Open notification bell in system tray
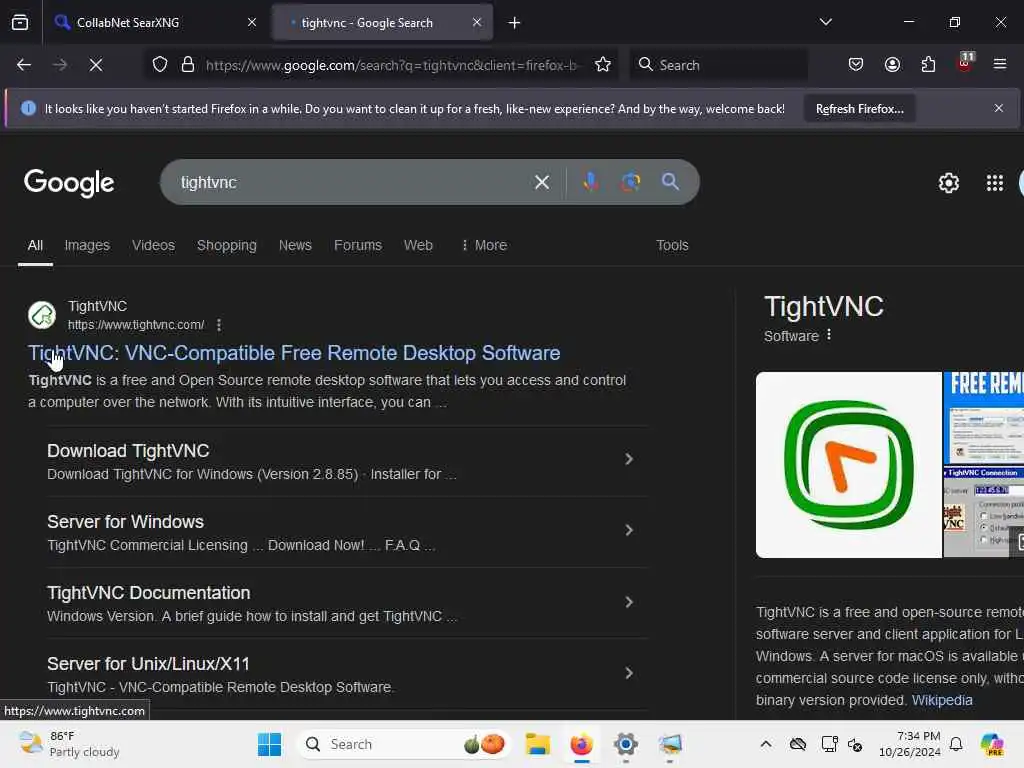Screen dimensions: 1024x768 (956, 744)
